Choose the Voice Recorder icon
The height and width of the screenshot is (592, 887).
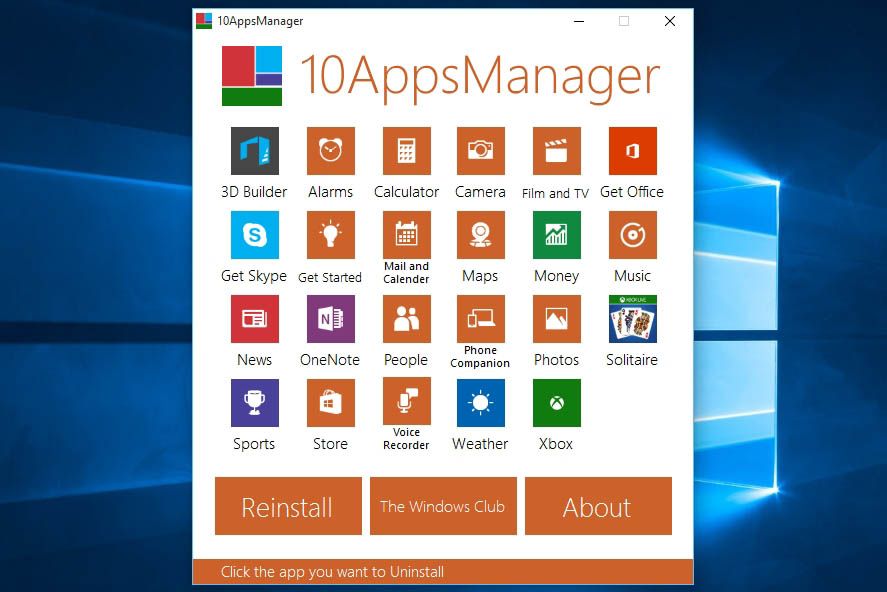point(406,401)
